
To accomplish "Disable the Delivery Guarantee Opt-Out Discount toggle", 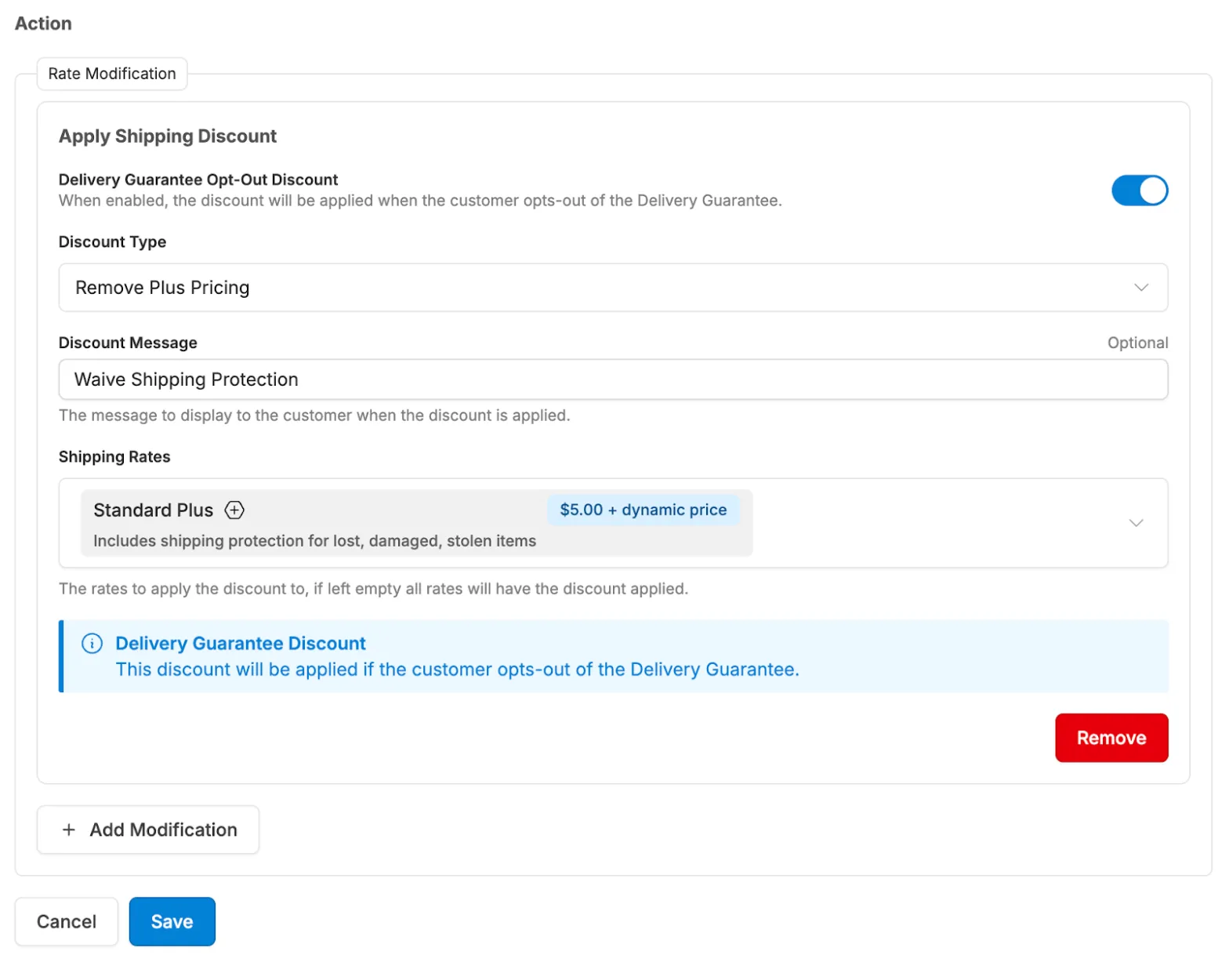I will click(x=1139, y=191).
